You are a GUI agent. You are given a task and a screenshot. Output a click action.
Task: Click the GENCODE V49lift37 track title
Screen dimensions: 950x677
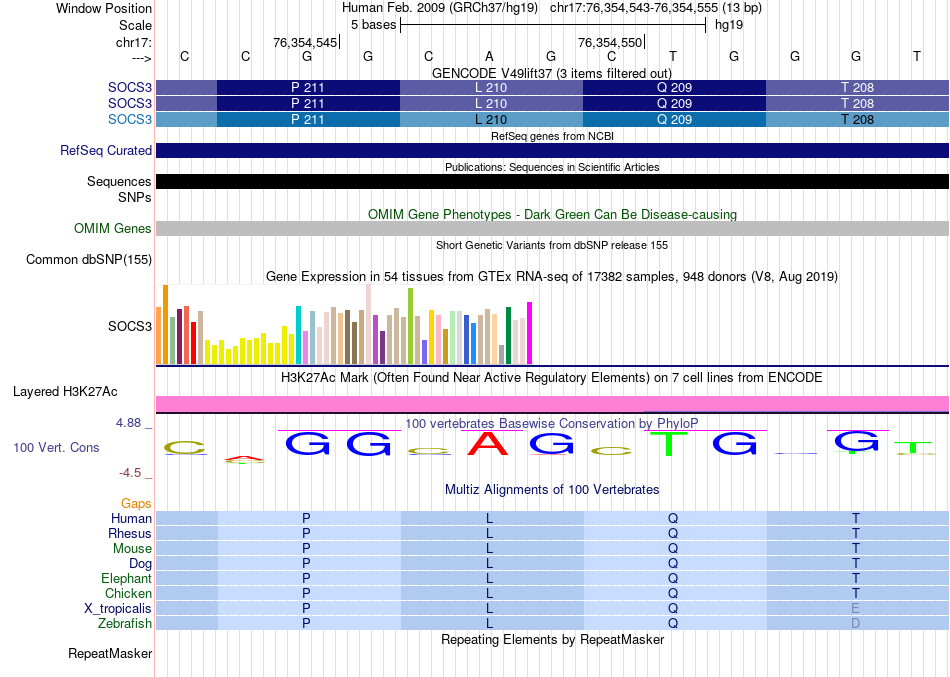pyautogui.click(x=552, y=73)
